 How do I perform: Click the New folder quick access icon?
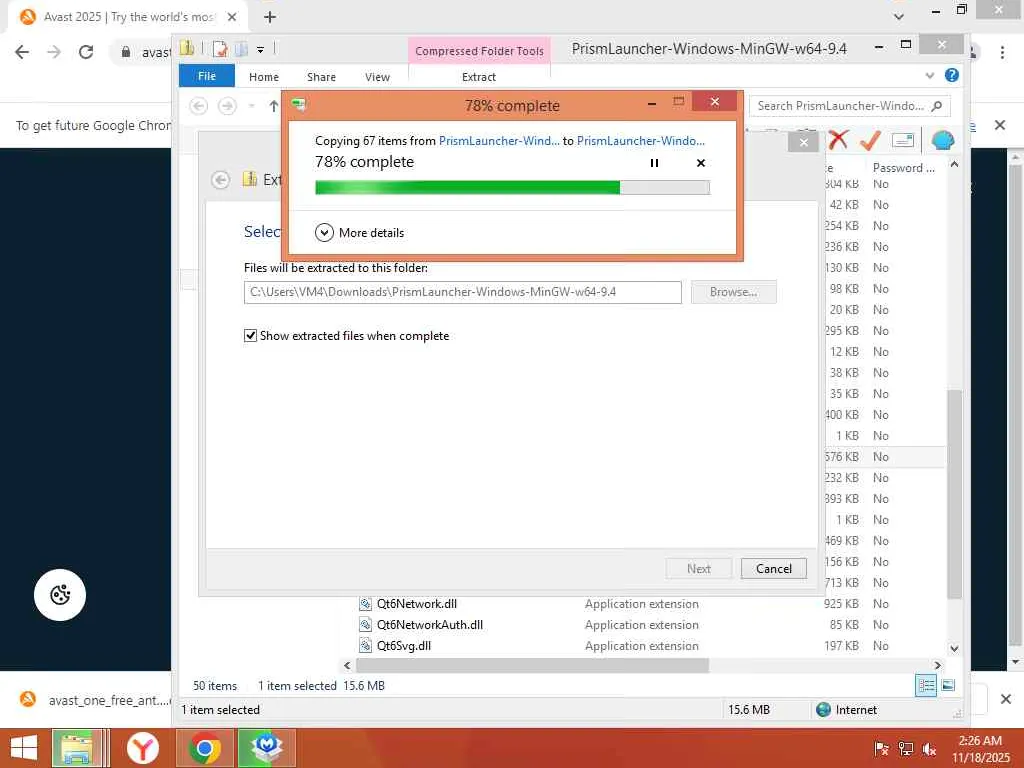[241, 48]
